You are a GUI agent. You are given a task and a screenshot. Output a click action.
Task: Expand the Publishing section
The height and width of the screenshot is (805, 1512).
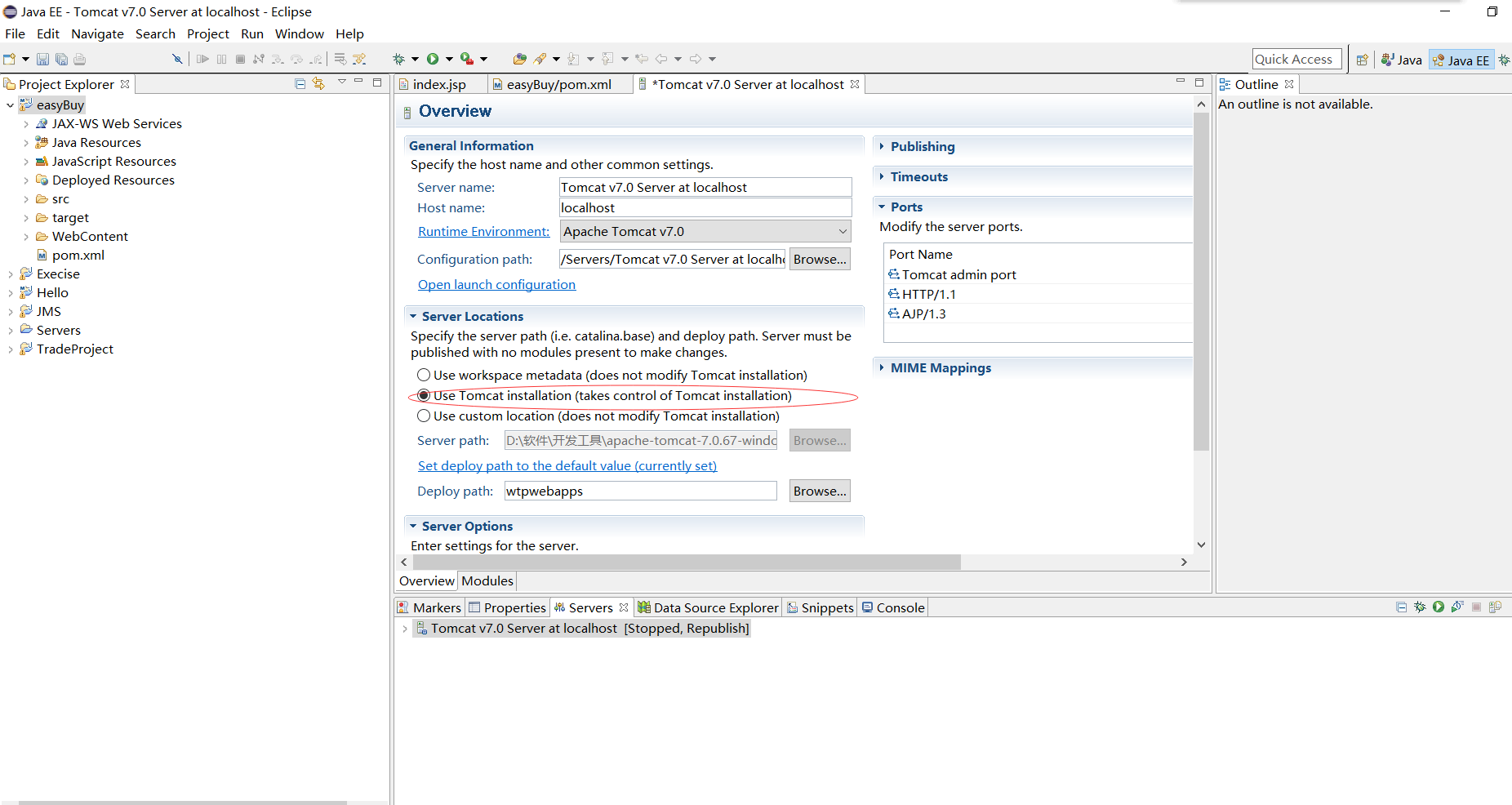pyautogui.click(x=882, y=146)
